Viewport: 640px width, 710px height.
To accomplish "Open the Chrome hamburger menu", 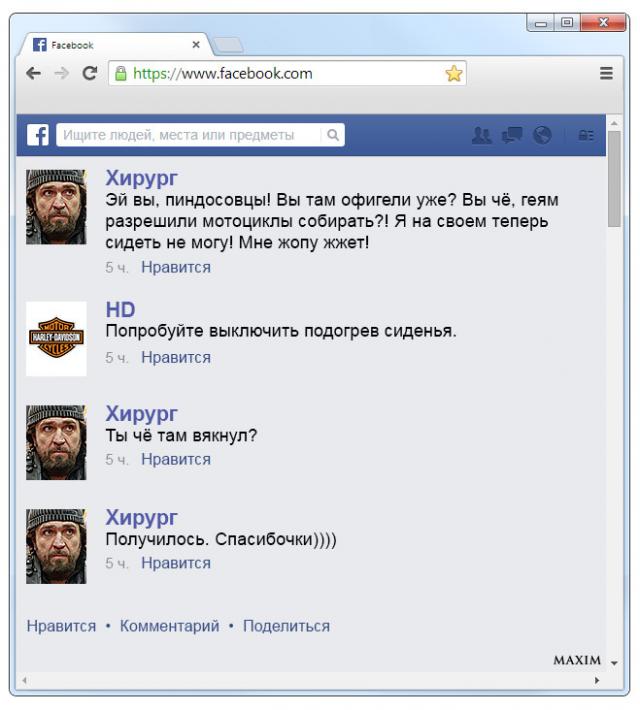I will pos(606,73).
